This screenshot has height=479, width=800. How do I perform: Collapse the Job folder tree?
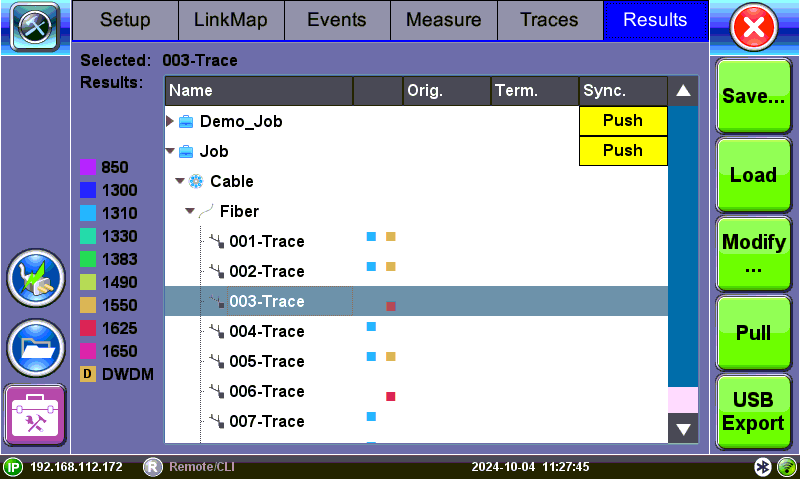click(170, 151)
